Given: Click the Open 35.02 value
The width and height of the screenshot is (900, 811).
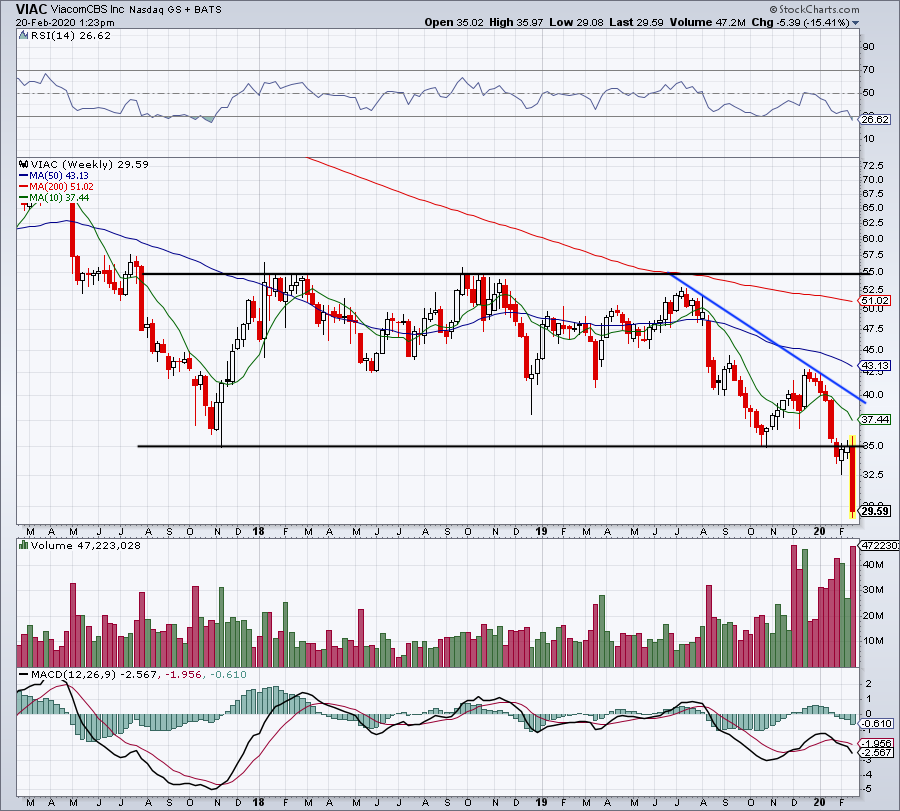Looking at the screenshot, I should coord(455,22).
